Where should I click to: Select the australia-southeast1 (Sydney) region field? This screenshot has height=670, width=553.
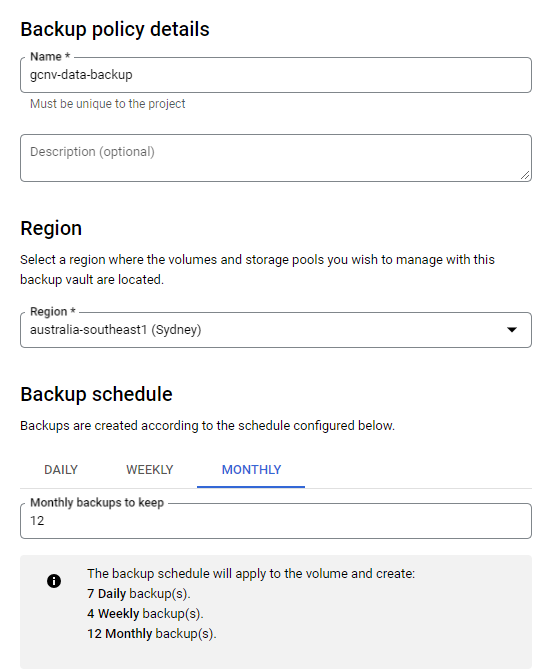coord(276,330)
